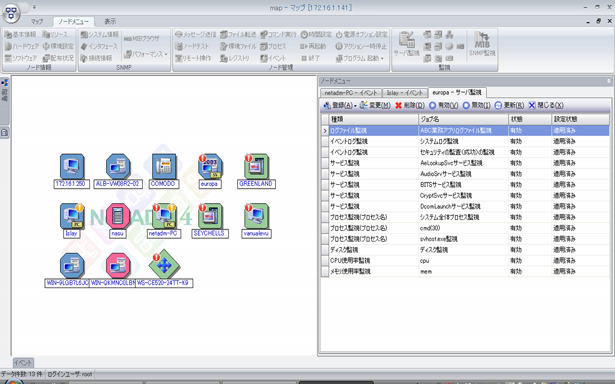
Task: Switch to the netadm-PC - イベント tab
Action: click(351, 93)
